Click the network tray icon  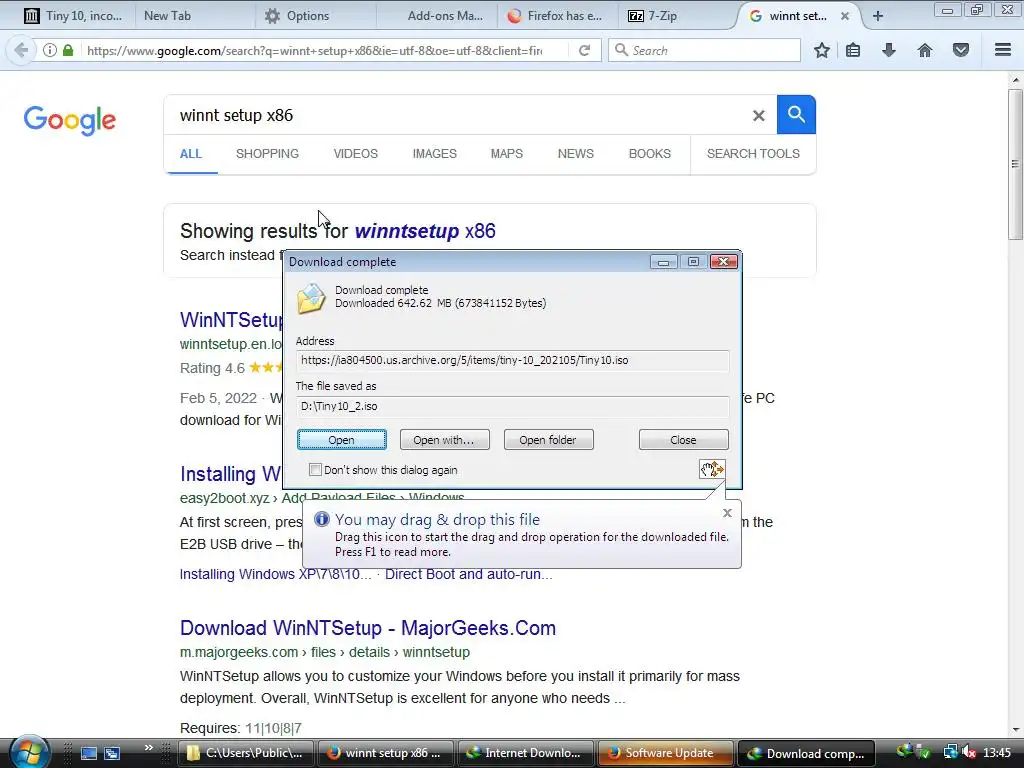coord(950,753)
